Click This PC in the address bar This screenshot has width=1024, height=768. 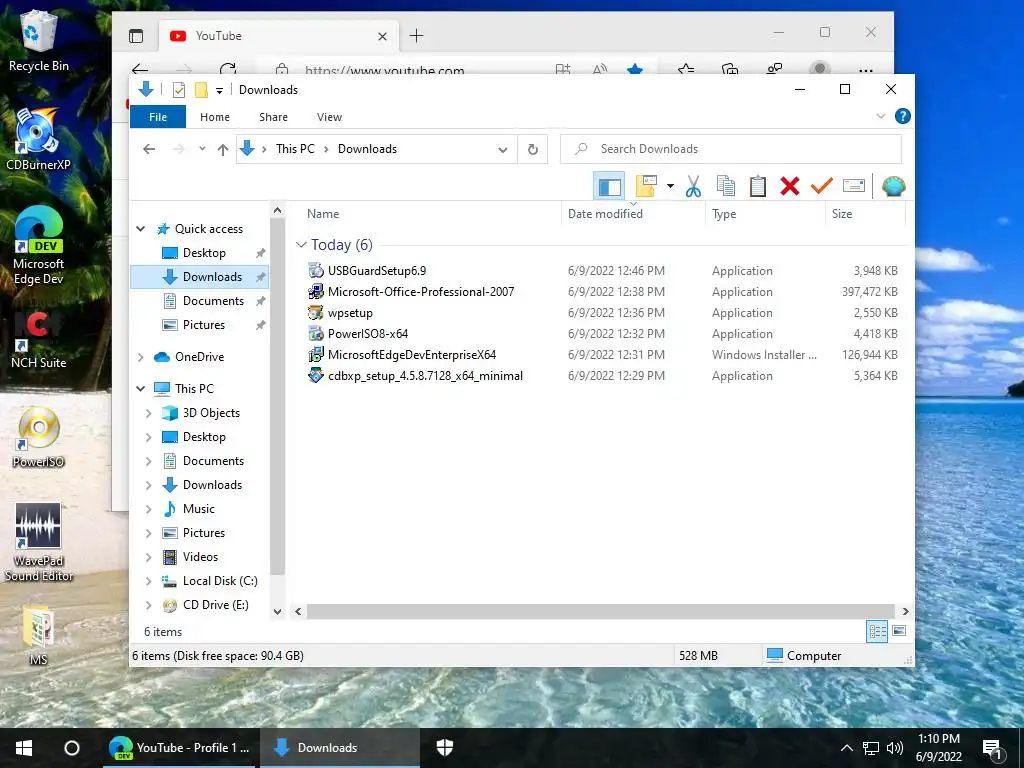point(295,149)
